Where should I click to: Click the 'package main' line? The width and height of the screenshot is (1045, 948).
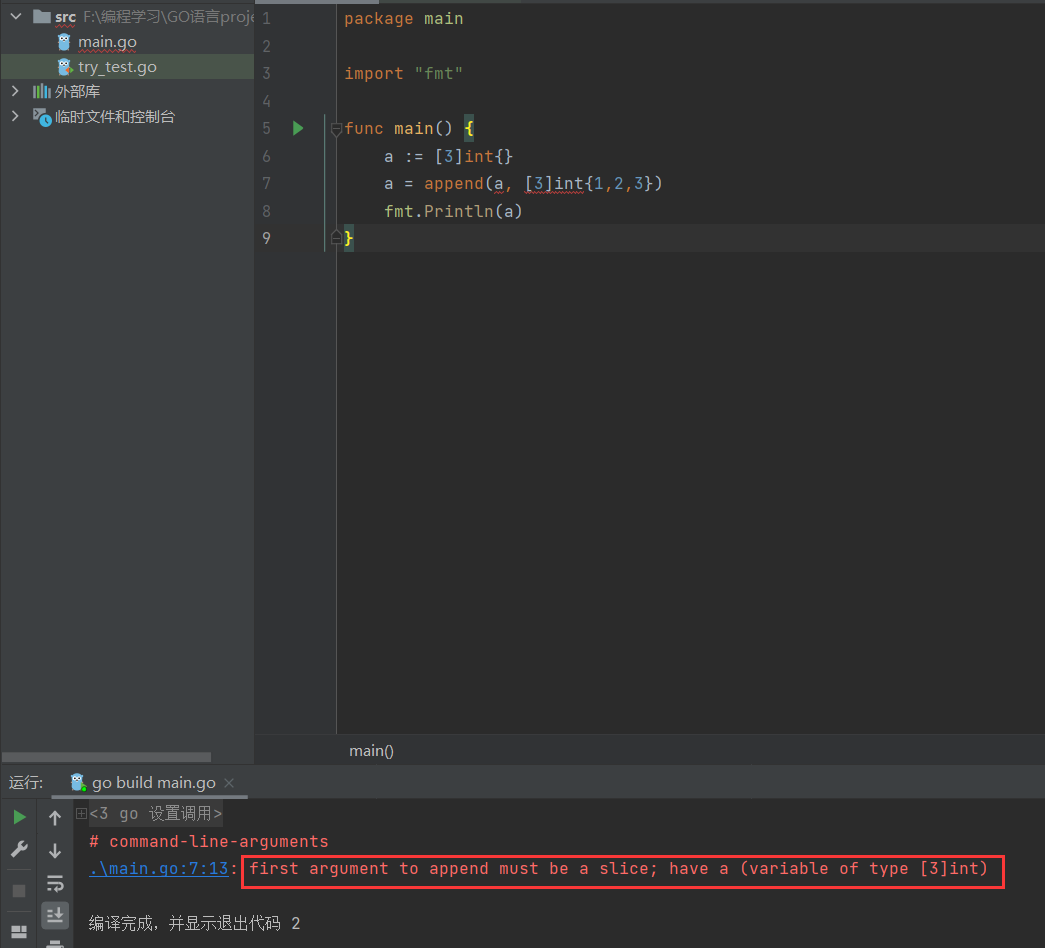403,19
